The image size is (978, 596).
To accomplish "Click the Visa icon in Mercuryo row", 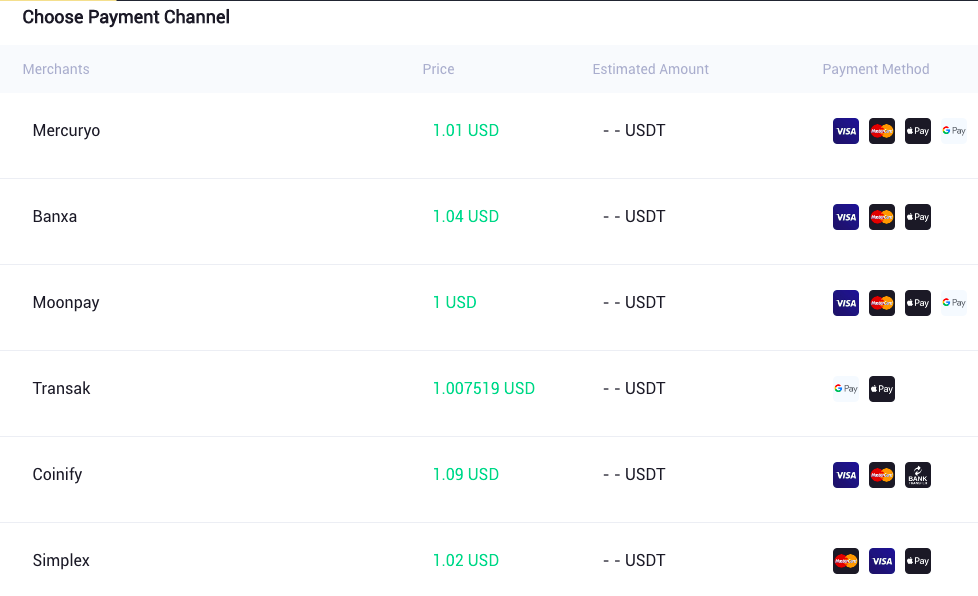I will 845,131.
